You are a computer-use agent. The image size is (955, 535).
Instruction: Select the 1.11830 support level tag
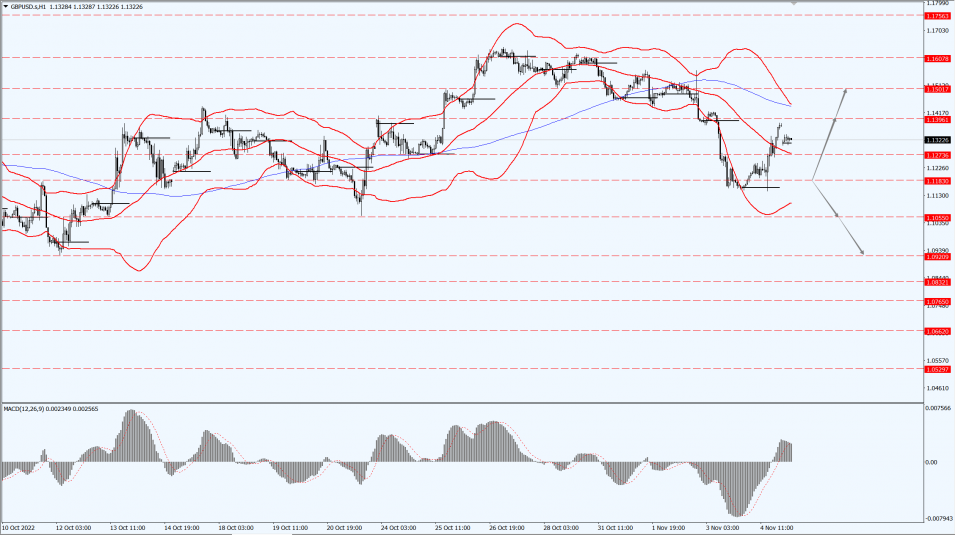[937, 181]
